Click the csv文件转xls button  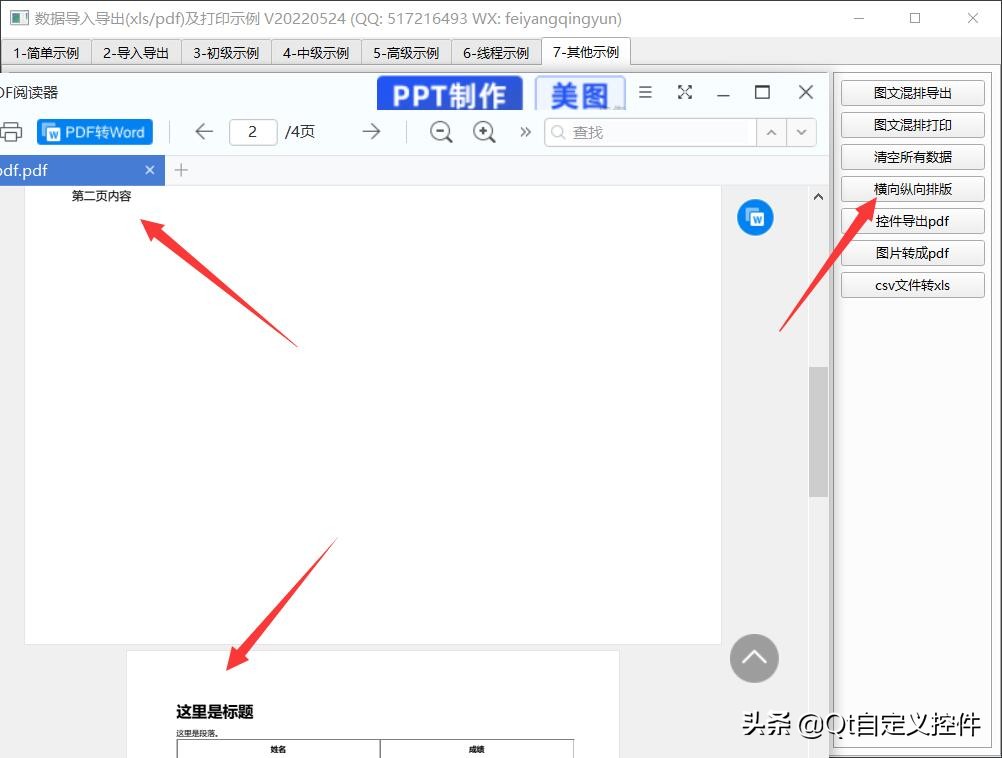[x=912, y=285]
